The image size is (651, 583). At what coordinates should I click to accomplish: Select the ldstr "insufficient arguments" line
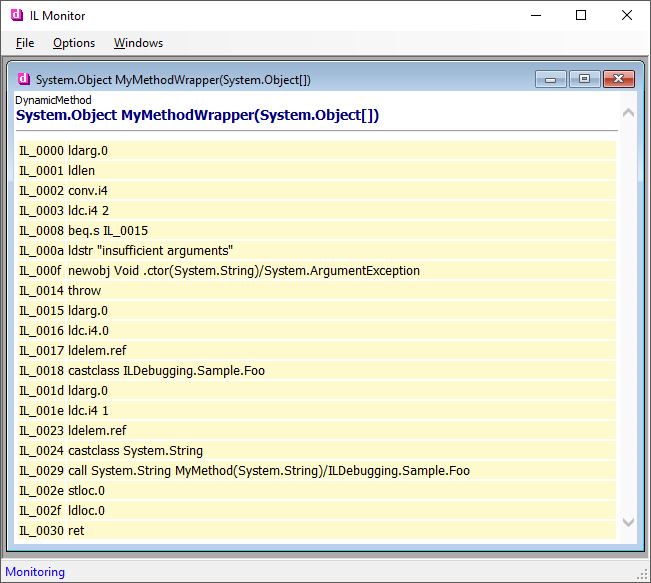[317, 250]
